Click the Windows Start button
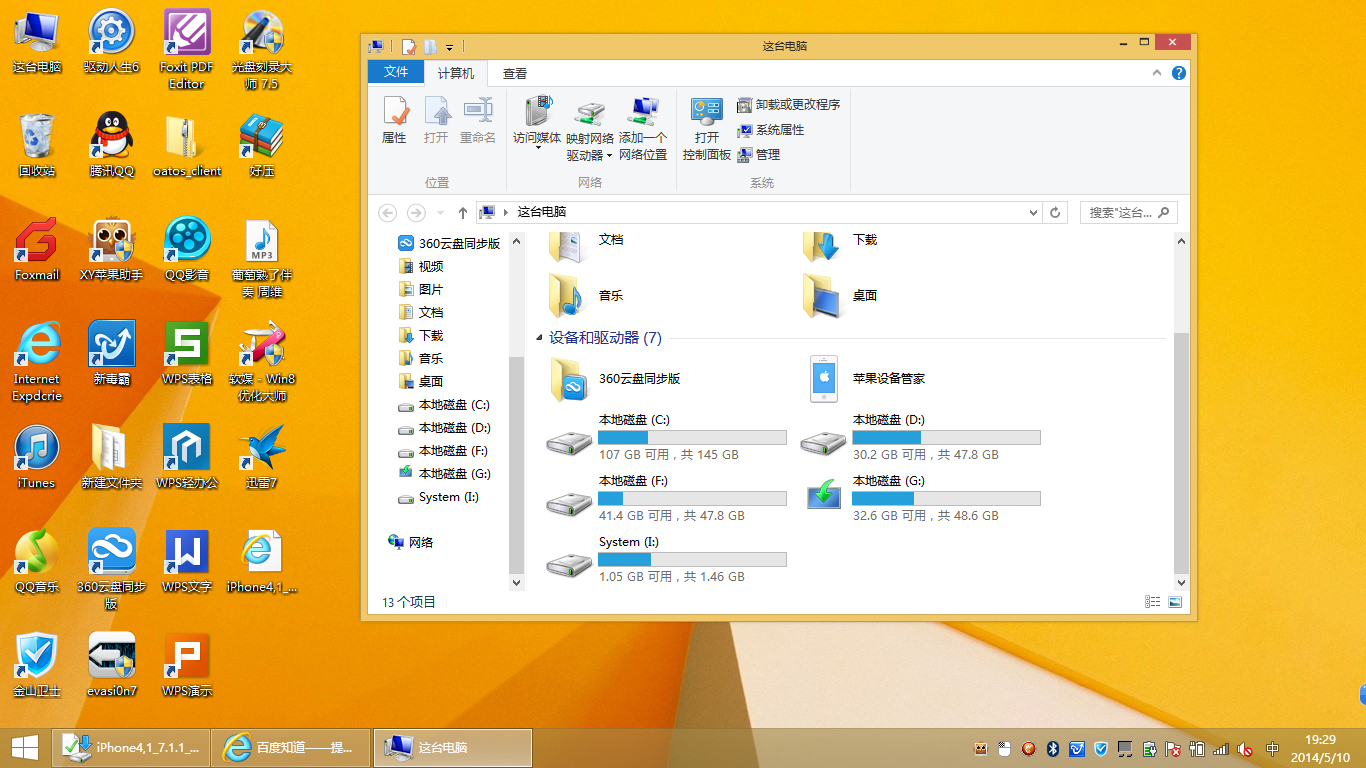This screenshot has height=768, width=1366. (x=24, y=747)
